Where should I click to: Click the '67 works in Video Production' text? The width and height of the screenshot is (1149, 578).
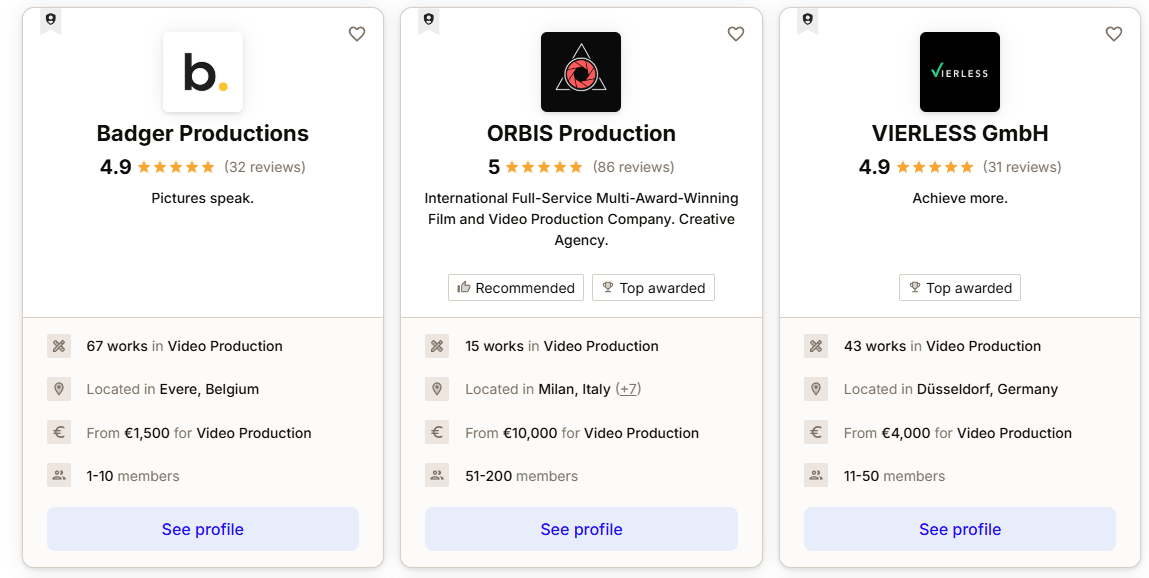coord(185,346)
